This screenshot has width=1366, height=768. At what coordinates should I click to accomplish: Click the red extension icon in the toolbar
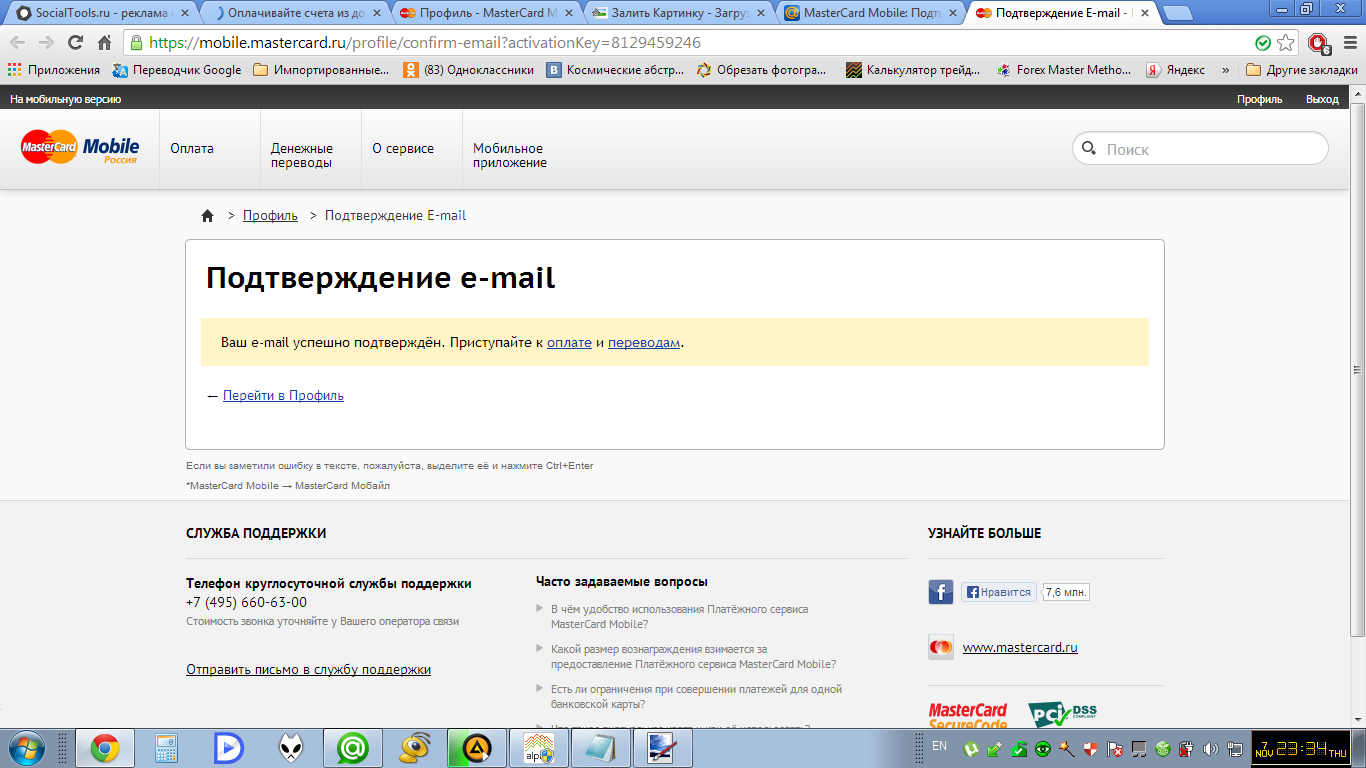coord(1318,43)
